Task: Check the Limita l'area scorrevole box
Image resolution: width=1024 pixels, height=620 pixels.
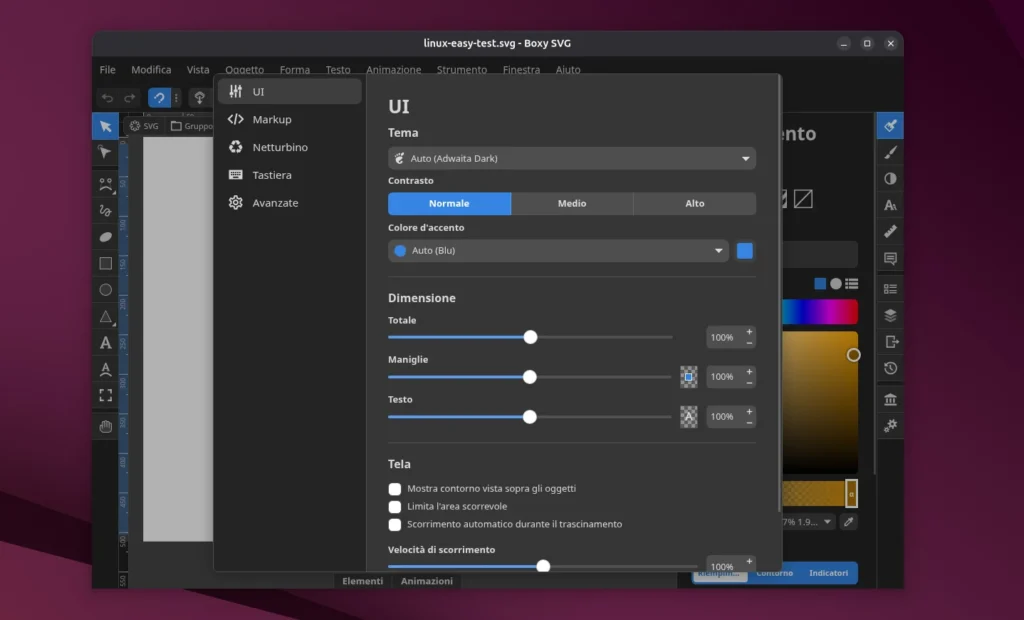Action: (395, 507)
